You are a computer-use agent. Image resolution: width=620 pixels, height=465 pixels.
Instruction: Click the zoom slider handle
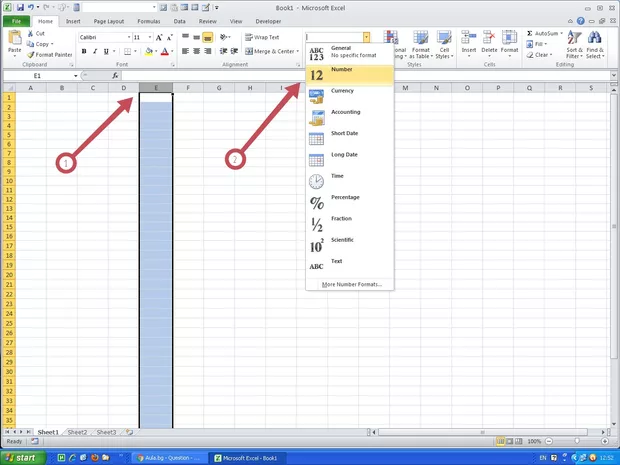click(577, 441)
